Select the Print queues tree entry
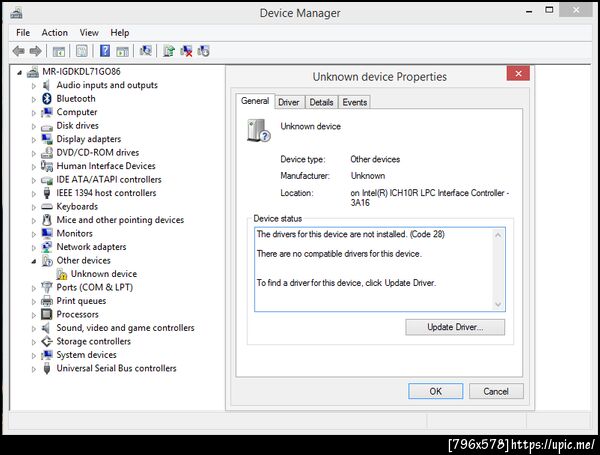 click(81, 301)
